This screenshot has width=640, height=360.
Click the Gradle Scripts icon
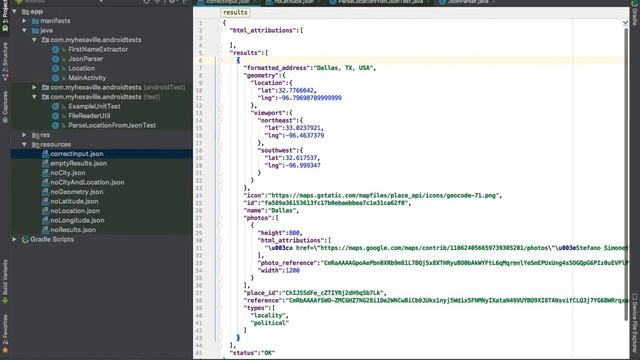[x=25, y=240]
